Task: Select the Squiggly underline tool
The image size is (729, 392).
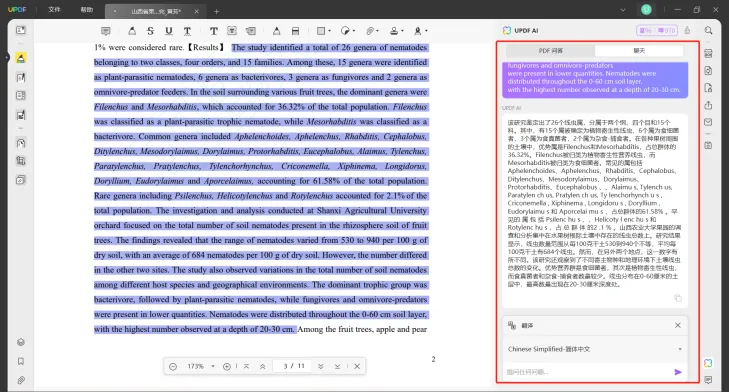Action: click(187, 31)
